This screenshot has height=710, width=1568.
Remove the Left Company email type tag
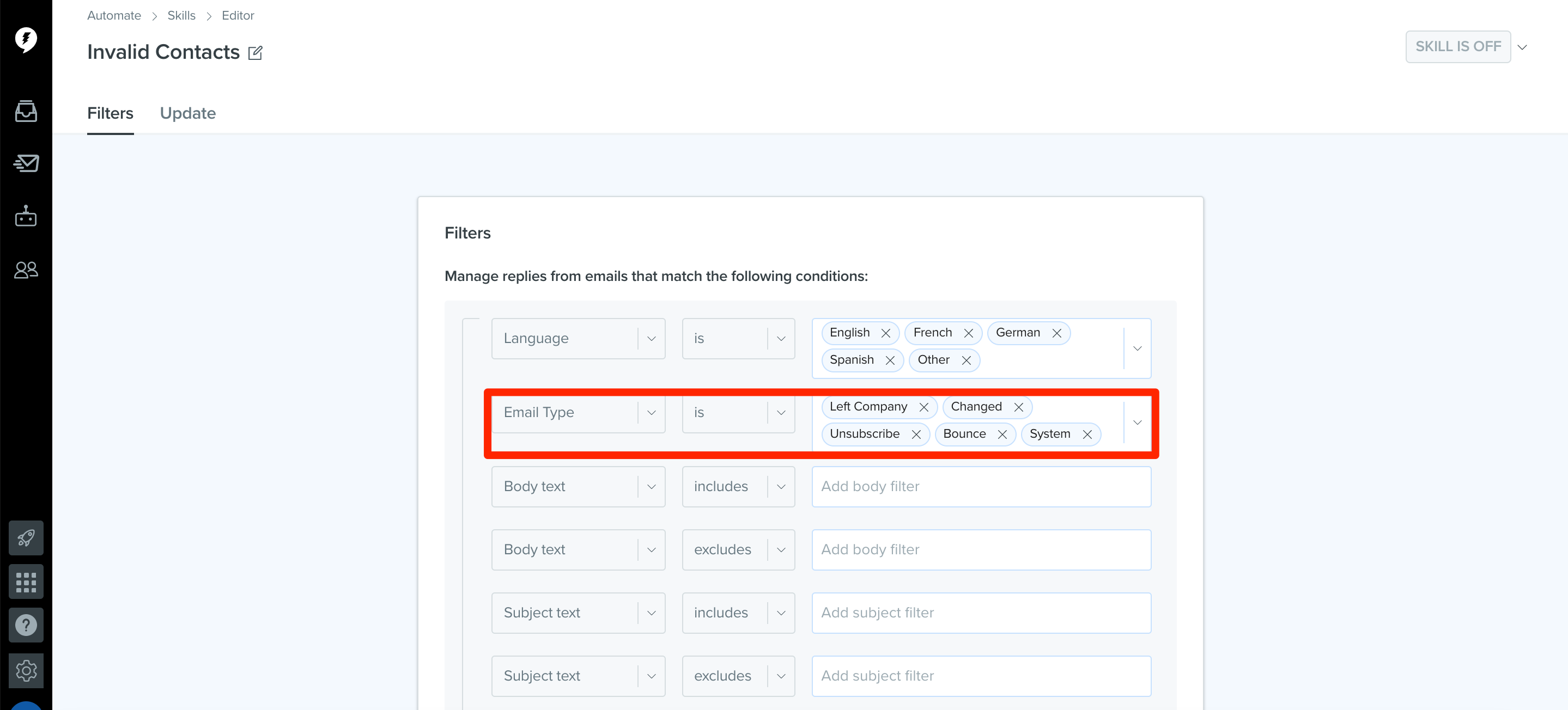pos(923,408)
